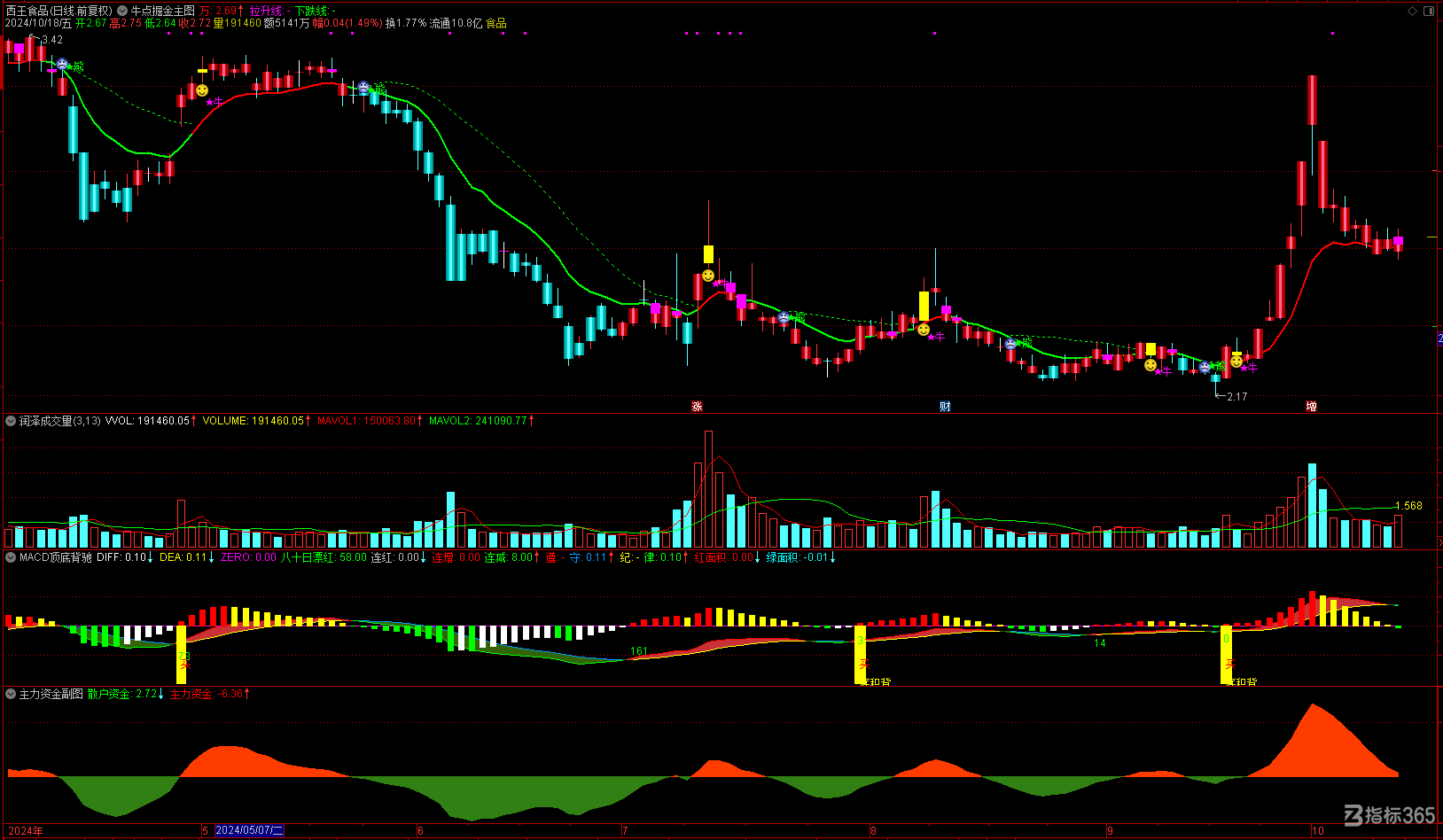1443x840 pixels.
Task: Click the month 8 tick label on the time axis
Action: [873, 831]
